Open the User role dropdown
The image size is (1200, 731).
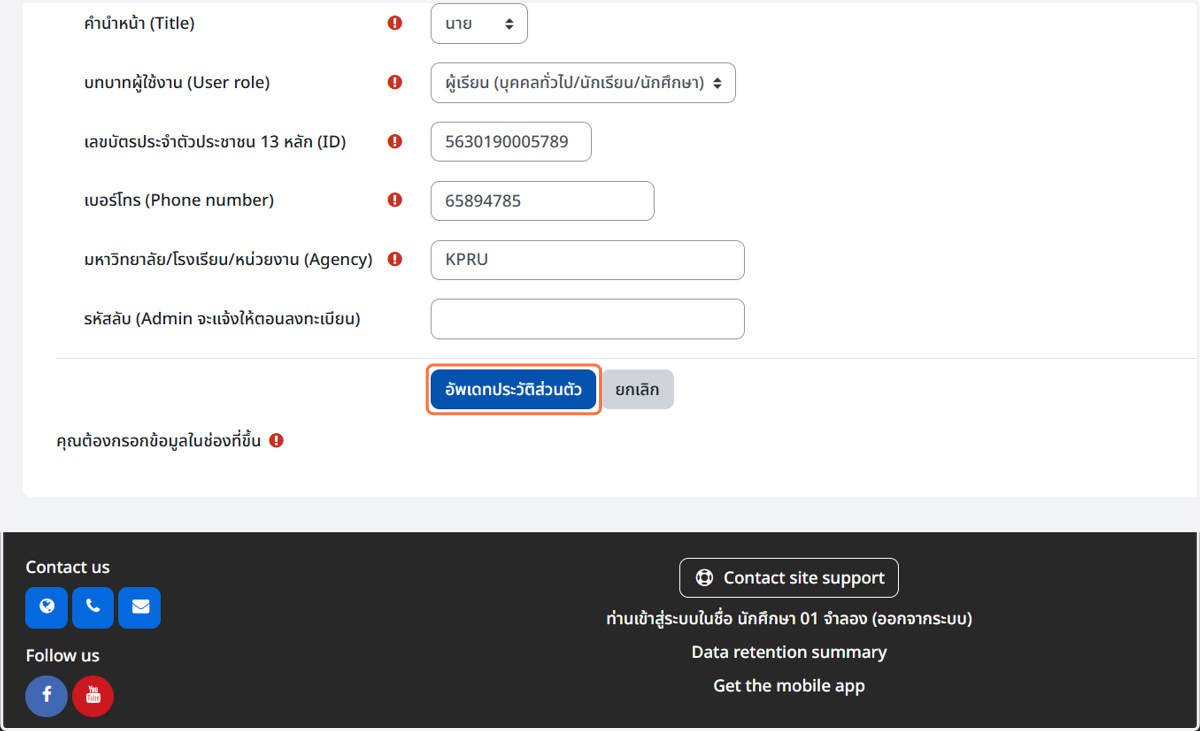point(583,82)
